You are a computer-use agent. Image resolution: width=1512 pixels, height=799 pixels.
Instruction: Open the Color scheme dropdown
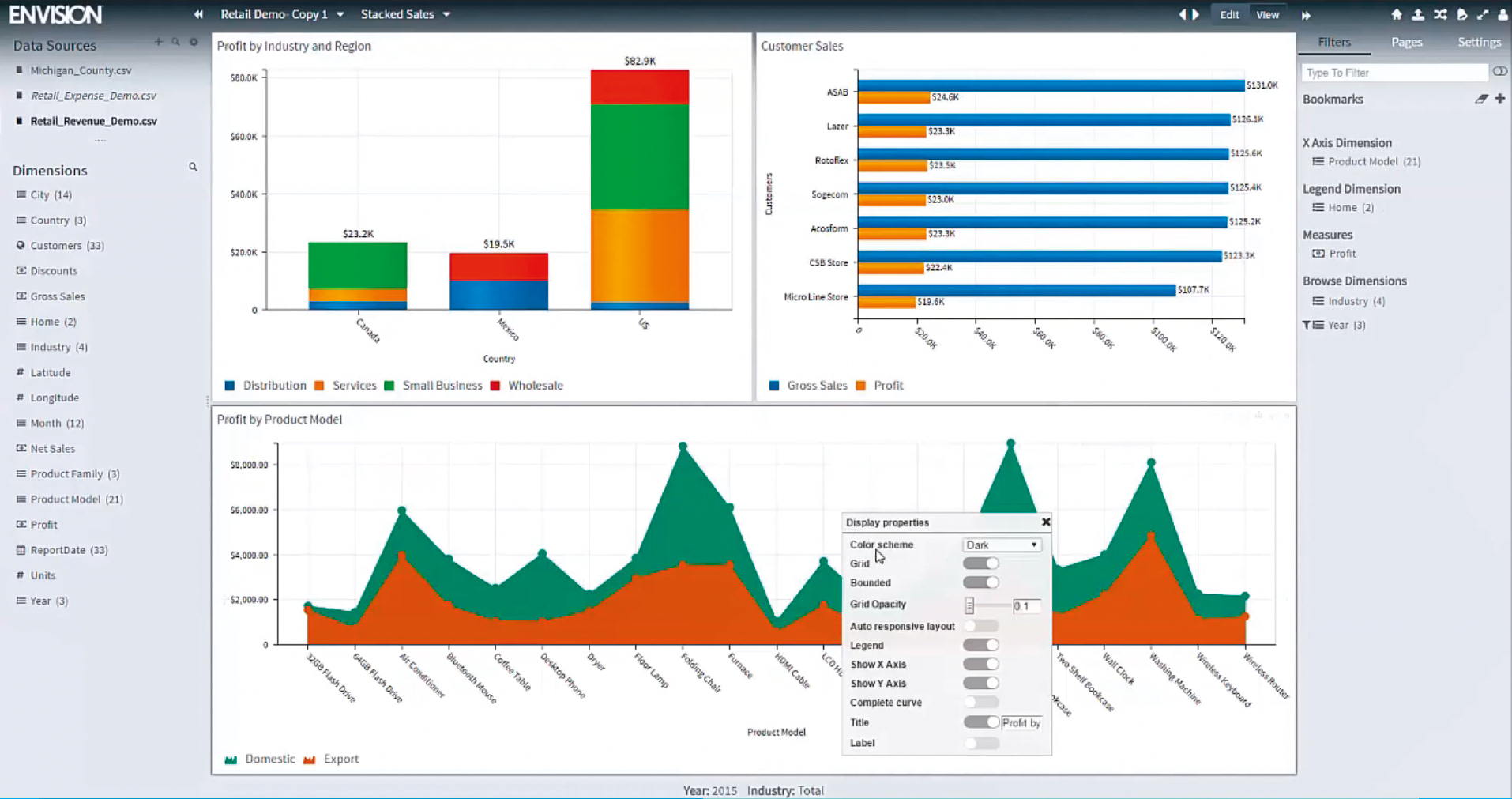coord(1001,545)
